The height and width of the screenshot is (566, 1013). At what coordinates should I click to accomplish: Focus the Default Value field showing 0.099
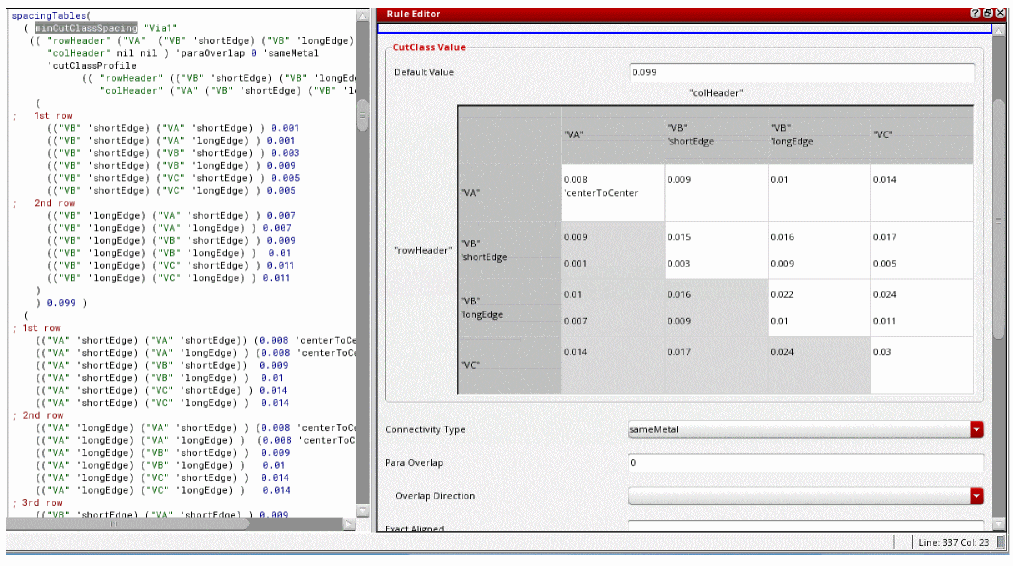click(x=801, y=73)
